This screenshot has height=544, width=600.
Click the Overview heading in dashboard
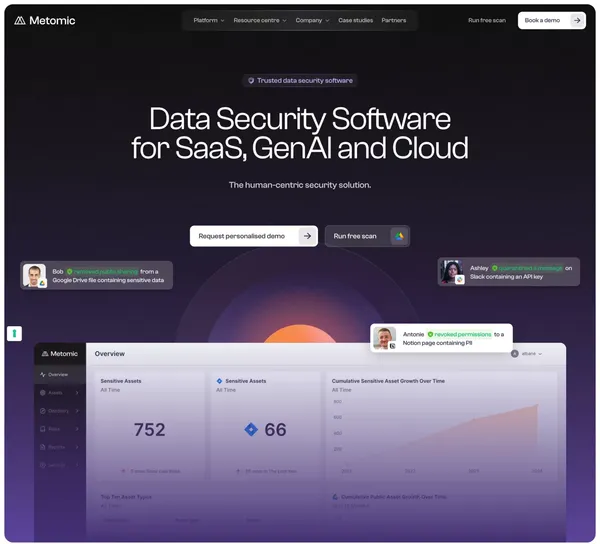pos(110,354)
